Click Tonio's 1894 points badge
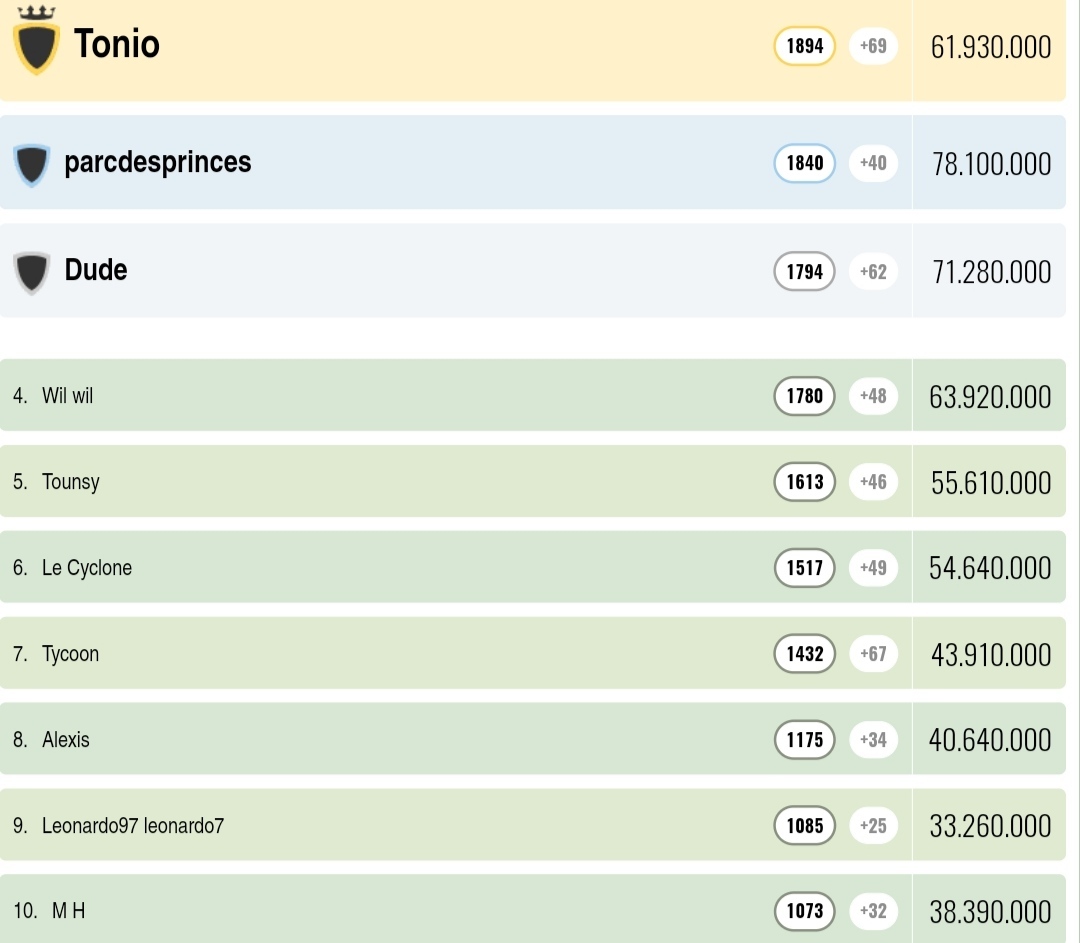 (x=804, y=46)
